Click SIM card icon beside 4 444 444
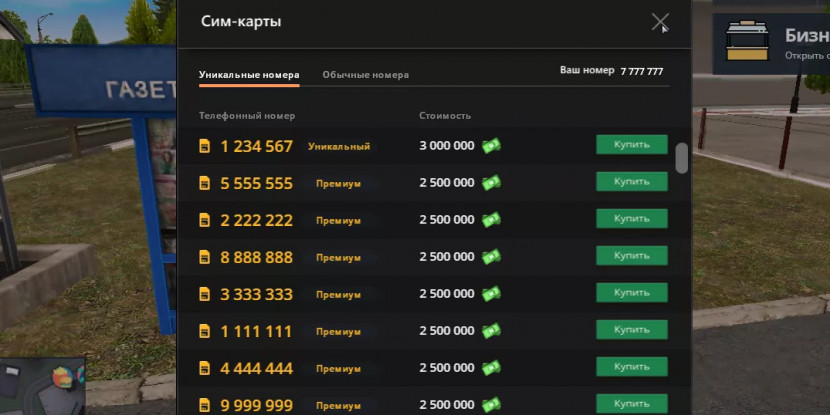 [x=205, y=368]
